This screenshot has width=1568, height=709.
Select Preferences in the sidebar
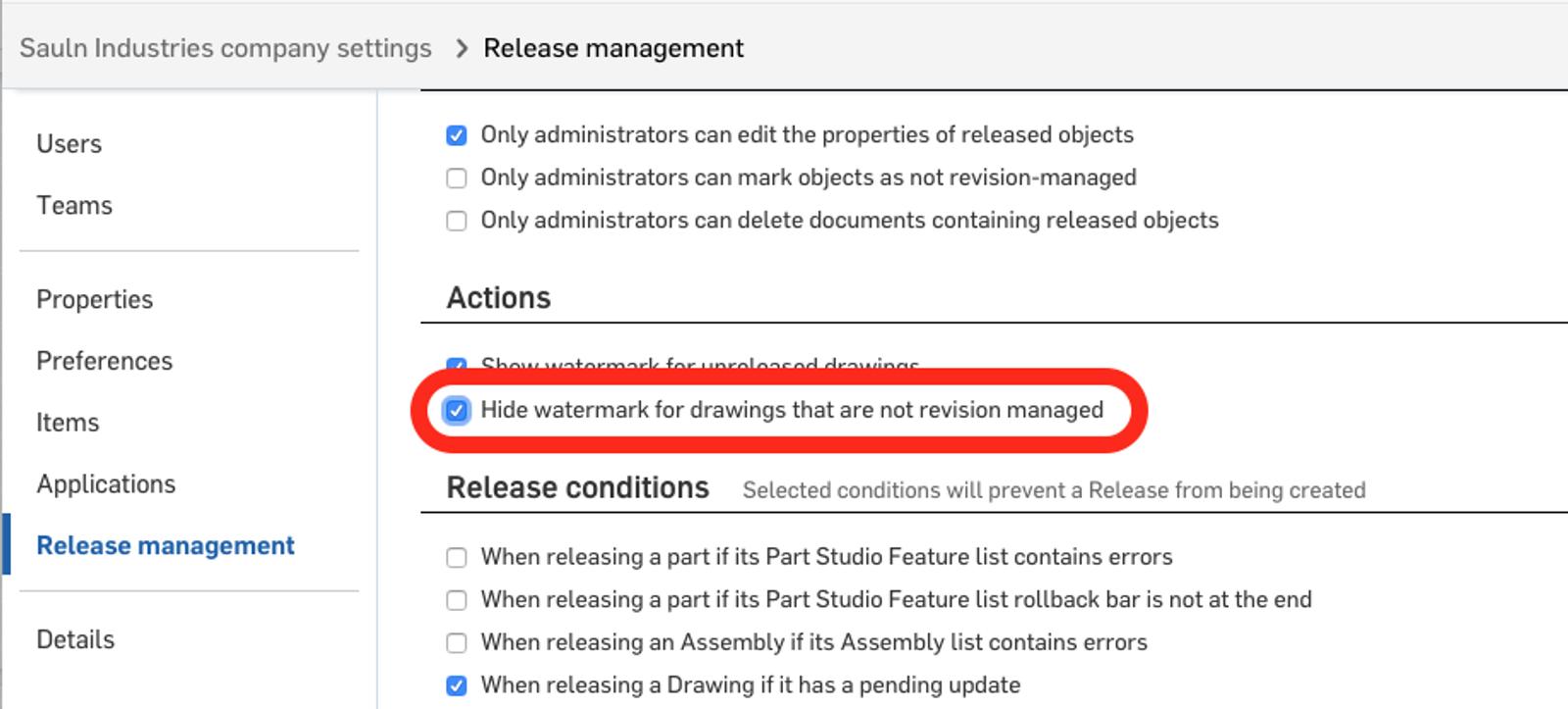click(x=104, y=362)
